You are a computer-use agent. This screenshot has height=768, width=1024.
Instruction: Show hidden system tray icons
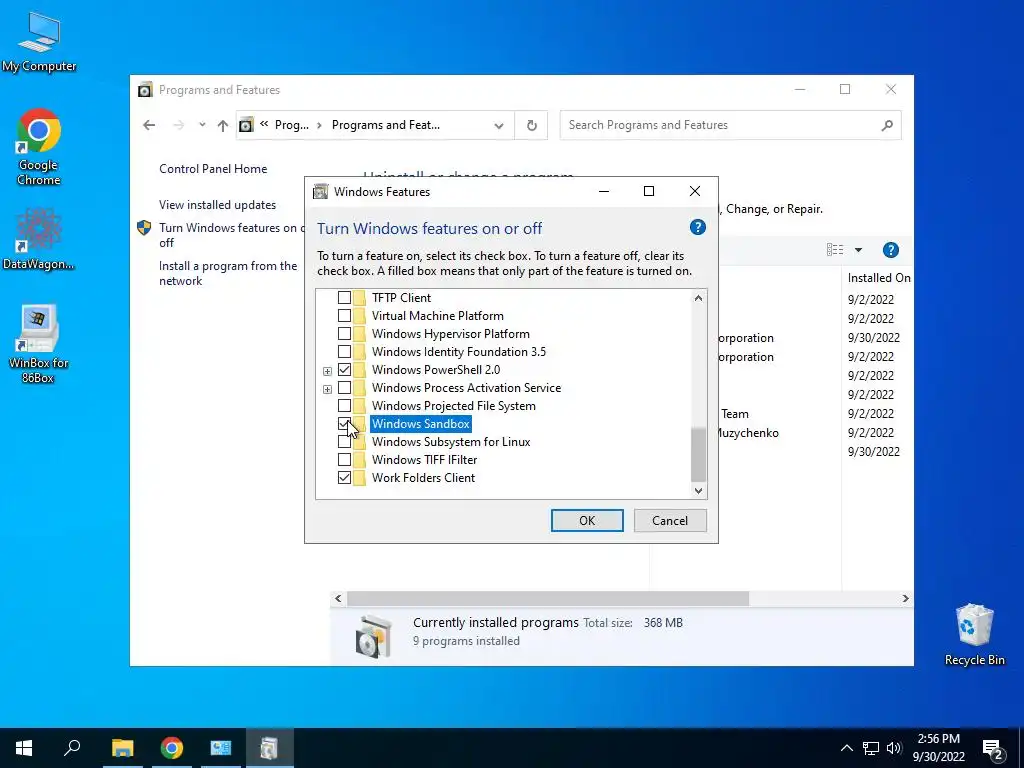pyautogui.click(x=846, y=748)
